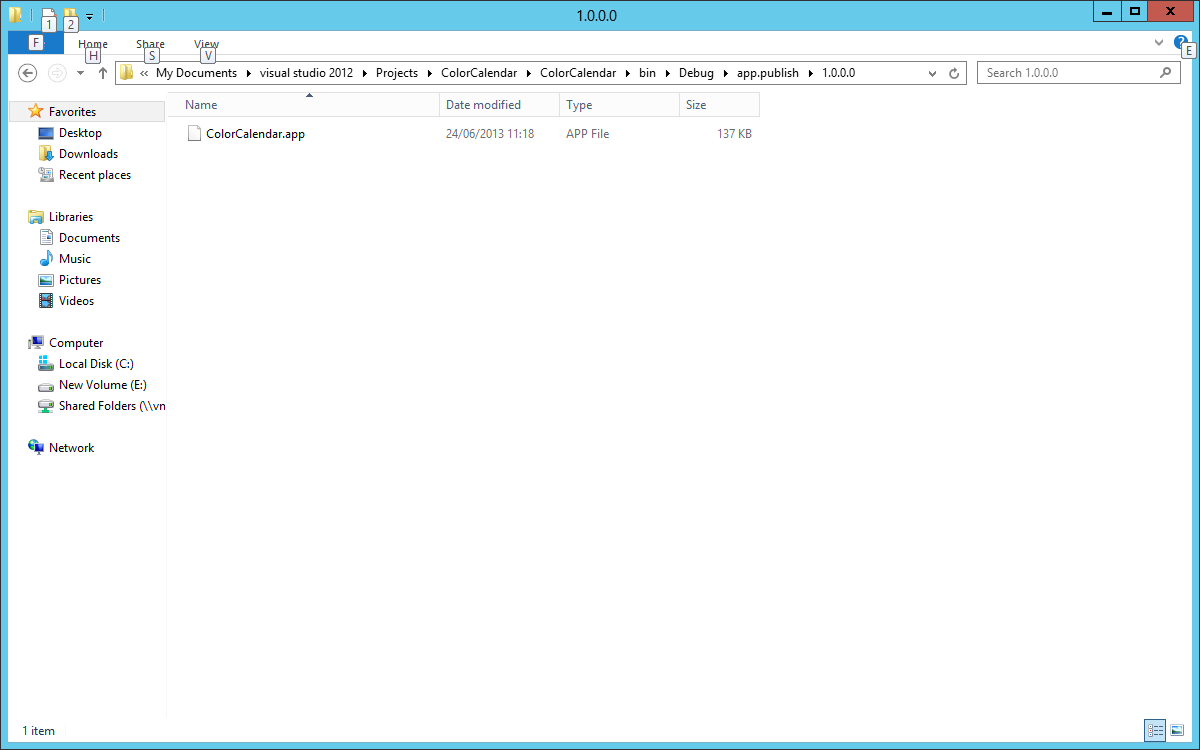Click the app.publish breadcrumb segment
The height and width of the screenshot is (750, 1200).
(768, 73)
